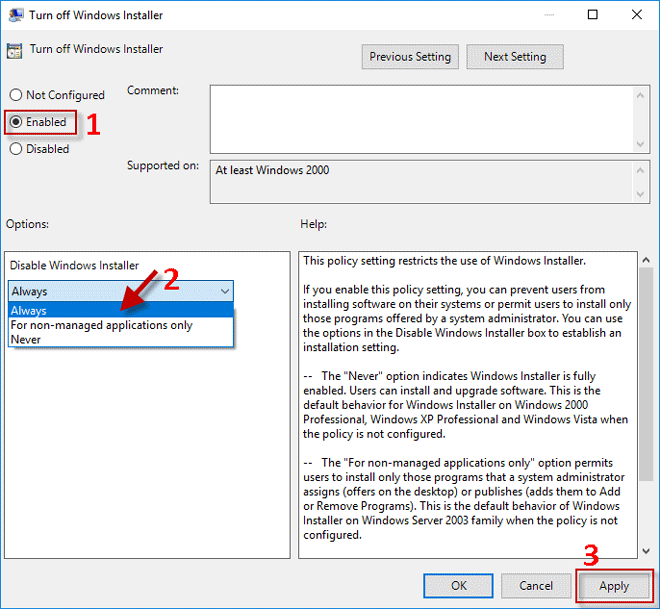The image size is (660, 609).
Task: Click the 'Disable Windows Installer' option label
Action: 74,266
